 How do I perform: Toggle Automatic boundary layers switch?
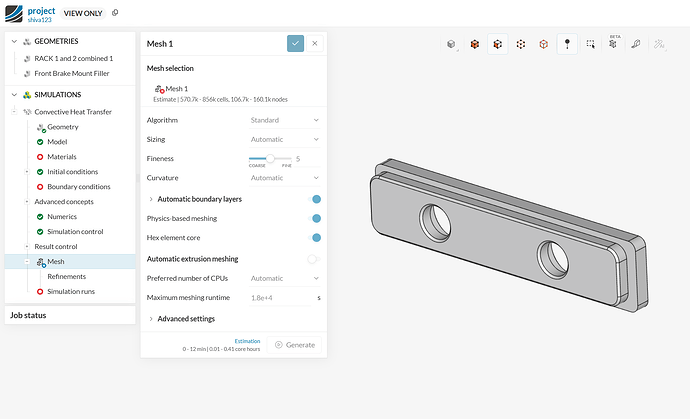(x=314, y=199)
